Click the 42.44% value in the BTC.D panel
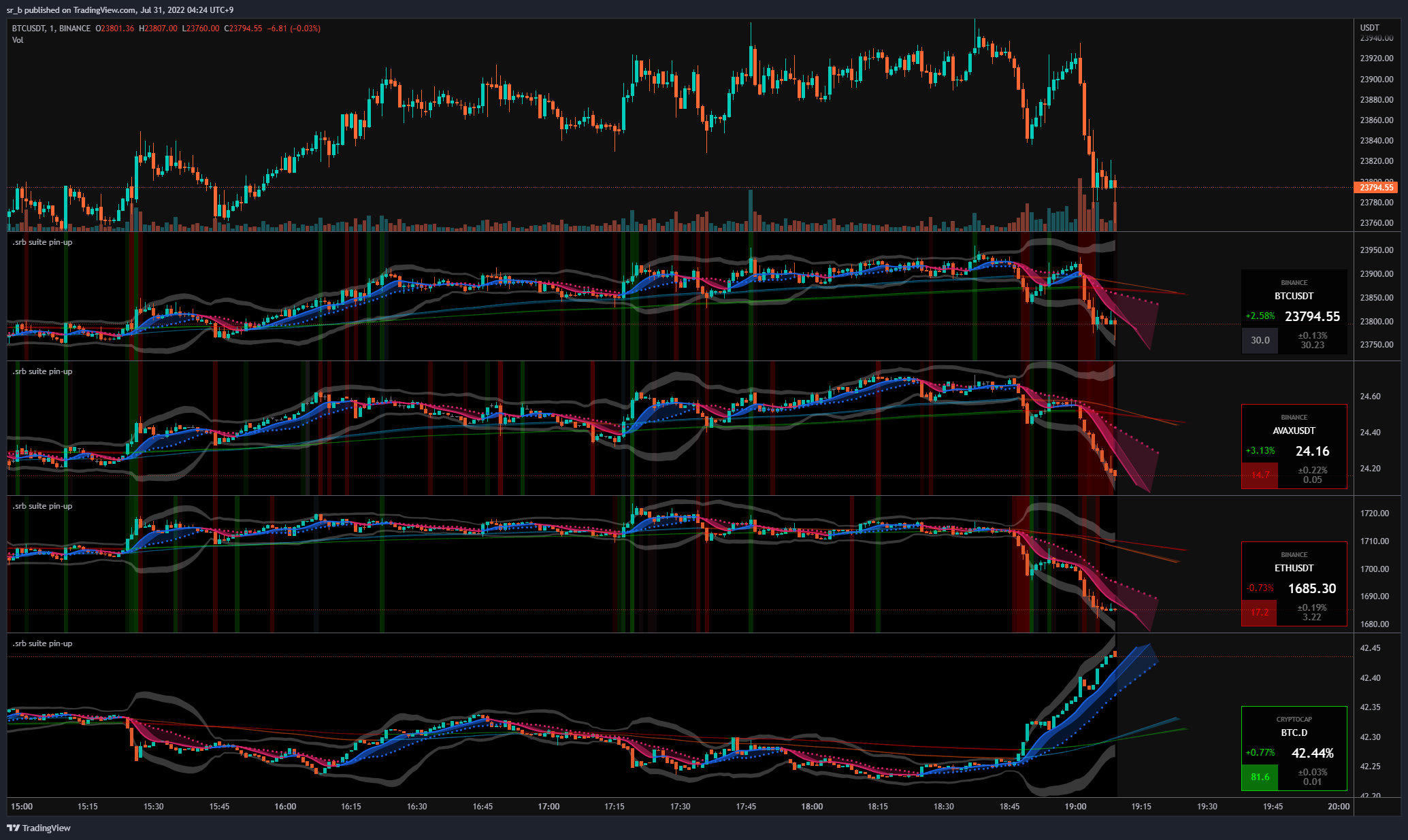1408x840 pixels. 1313,753
